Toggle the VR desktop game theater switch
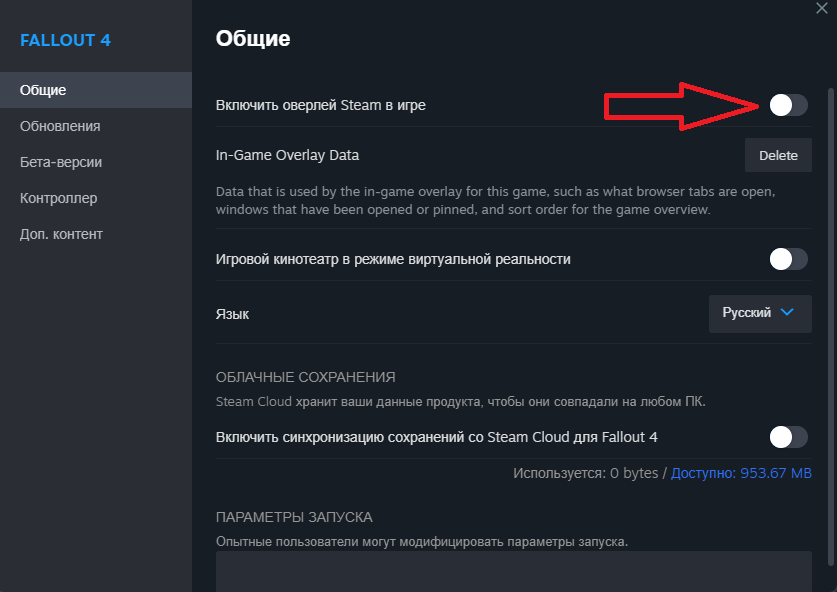 (x=788, y=259)
